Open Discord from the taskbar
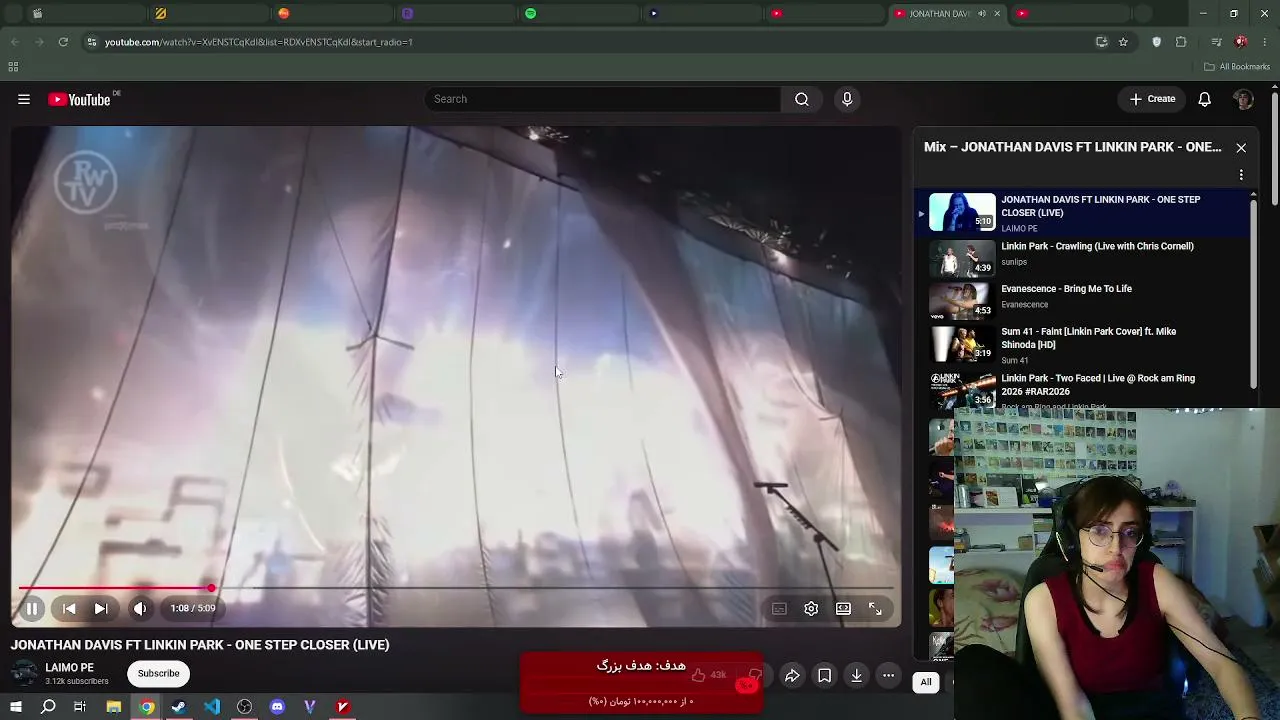Screen dimensions: 1280x720 (277, 707)
